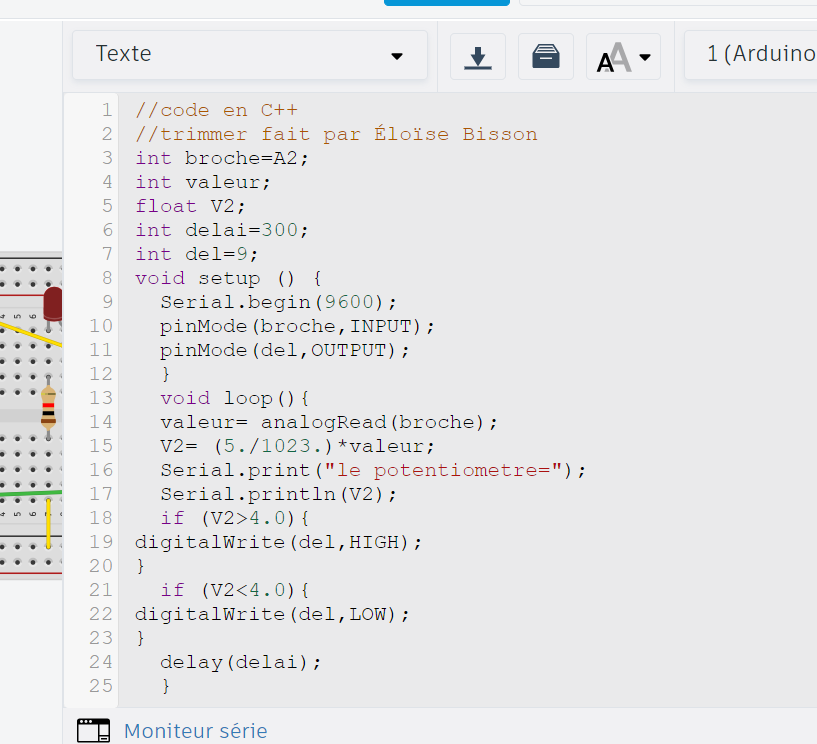This screenshot has height=744, width=817.
Task: Open the font size dropdown
Action: (623, 56)
